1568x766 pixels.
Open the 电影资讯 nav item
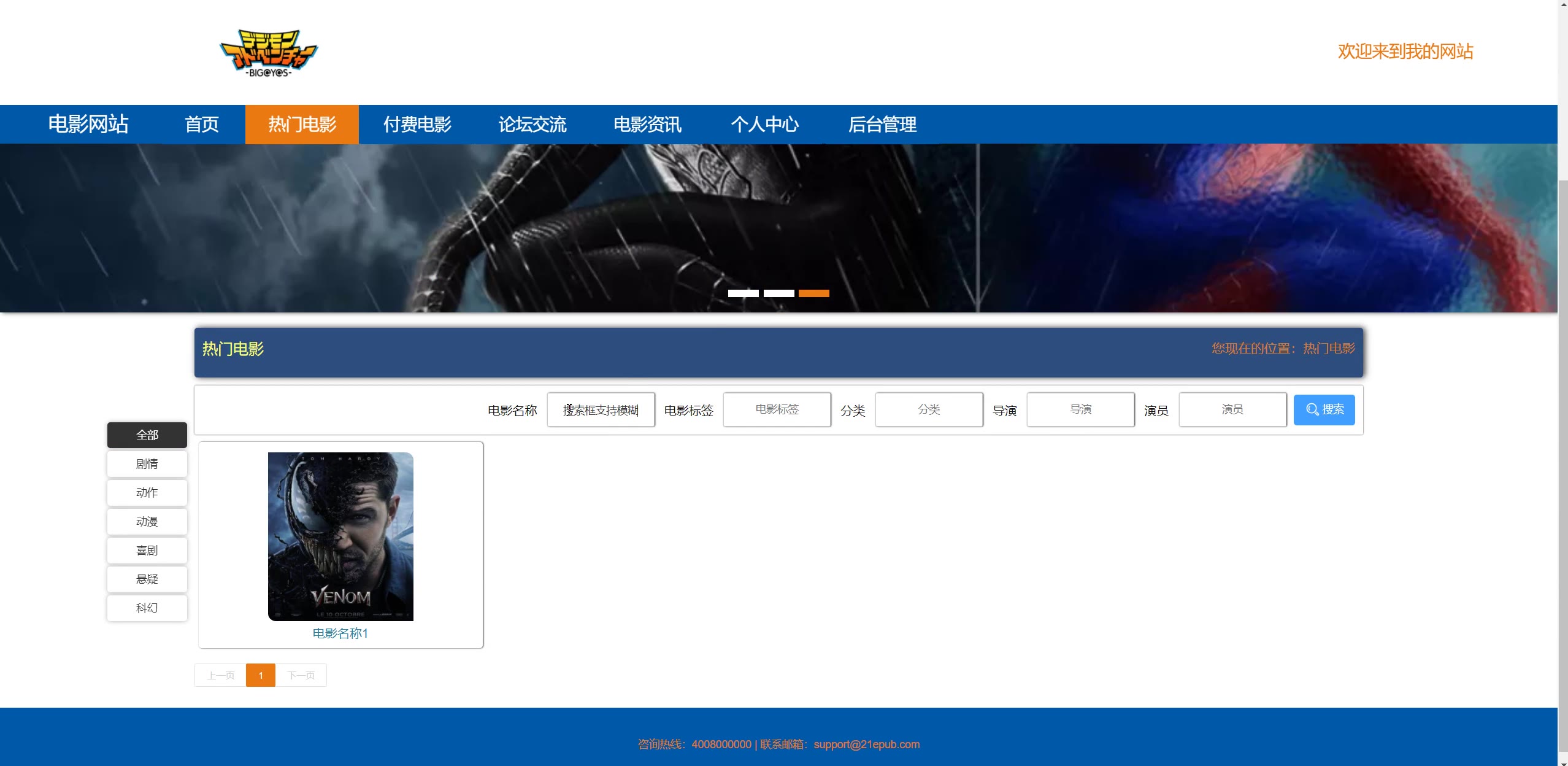(647, 125)
